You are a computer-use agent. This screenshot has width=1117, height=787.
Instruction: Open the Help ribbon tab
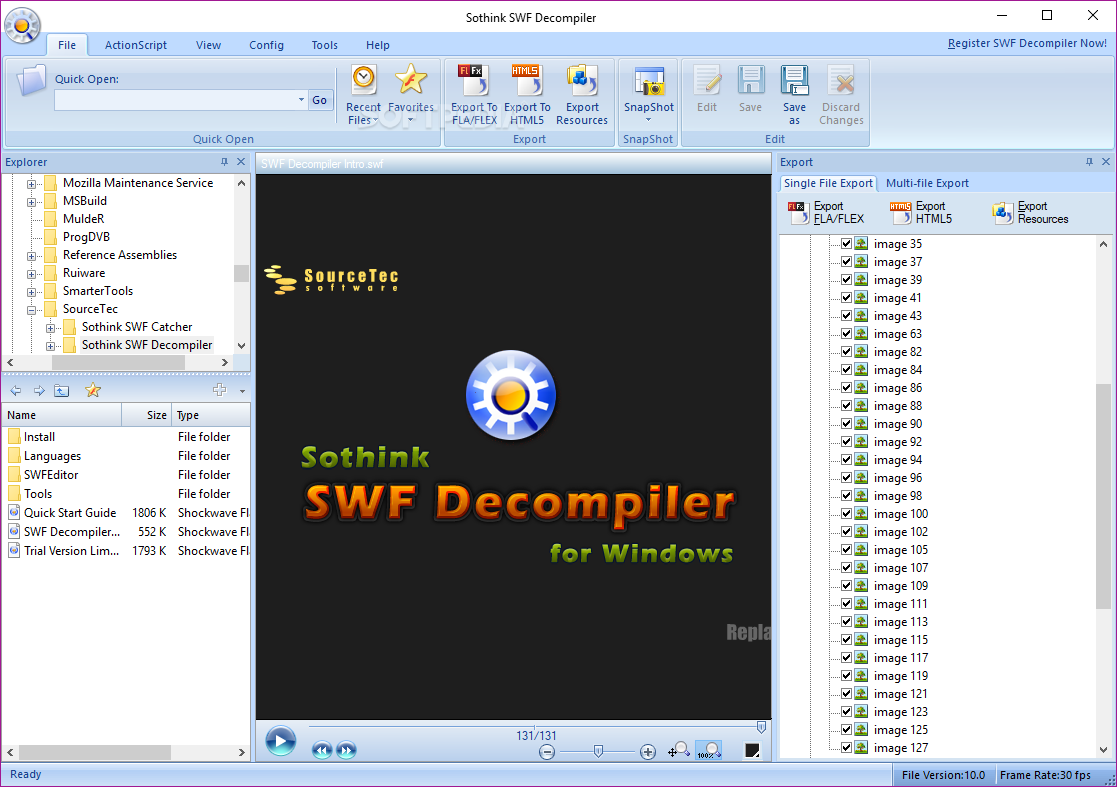pos(378,45)
